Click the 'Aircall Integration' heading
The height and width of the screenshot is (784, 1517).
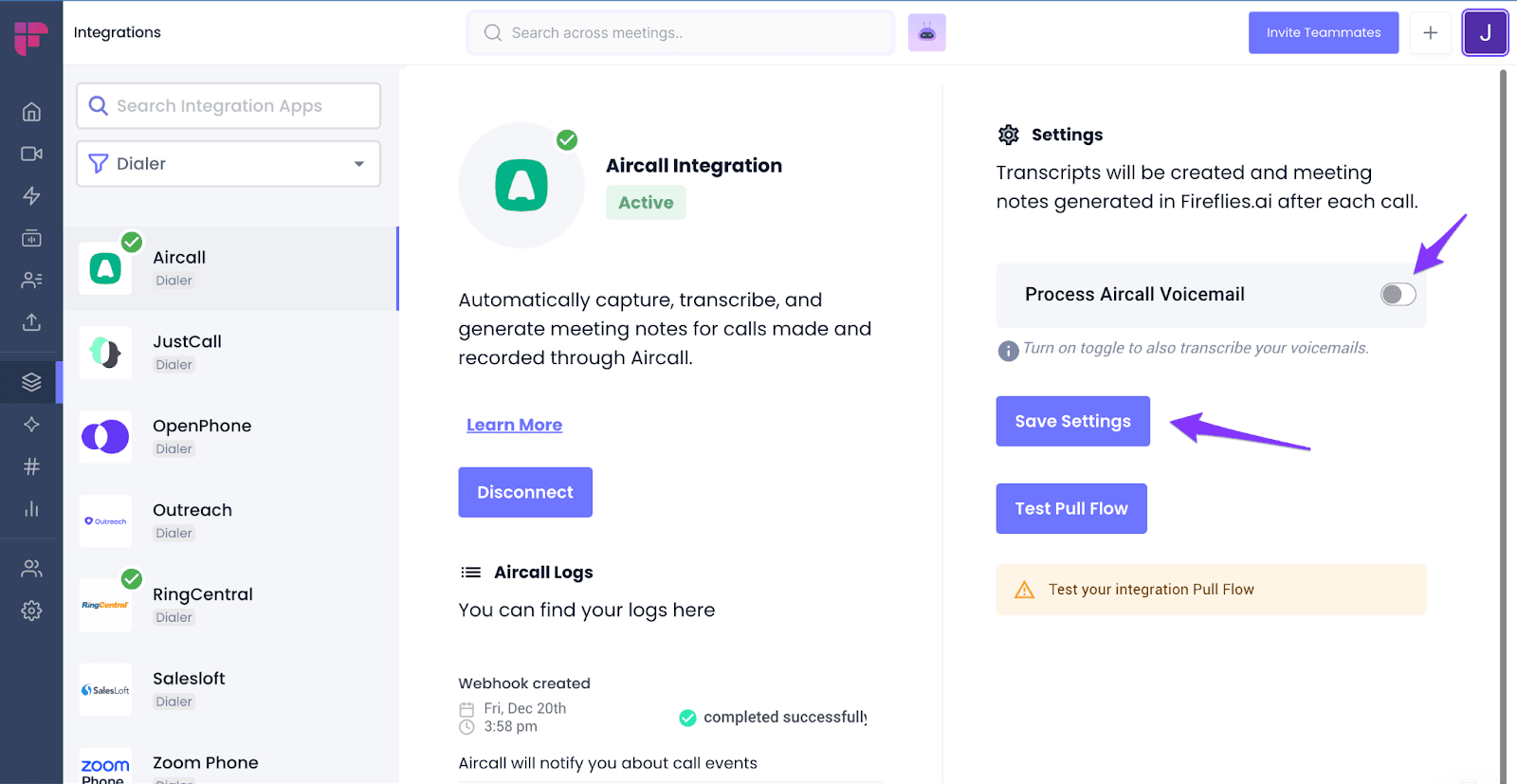pos(694,166)
